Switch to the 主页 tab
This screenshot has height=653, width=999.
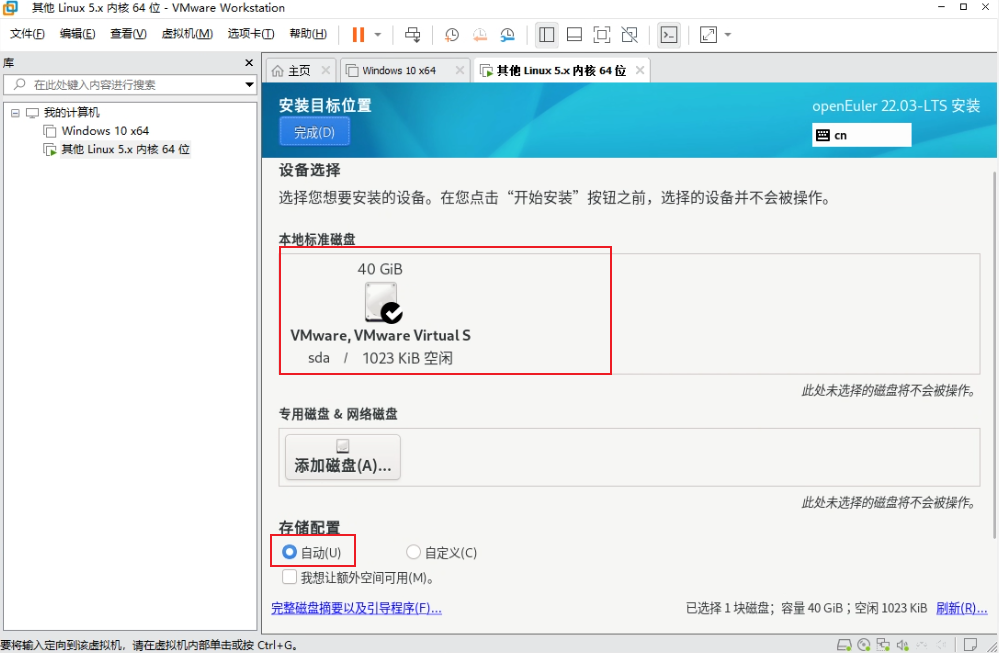(299, 71)
